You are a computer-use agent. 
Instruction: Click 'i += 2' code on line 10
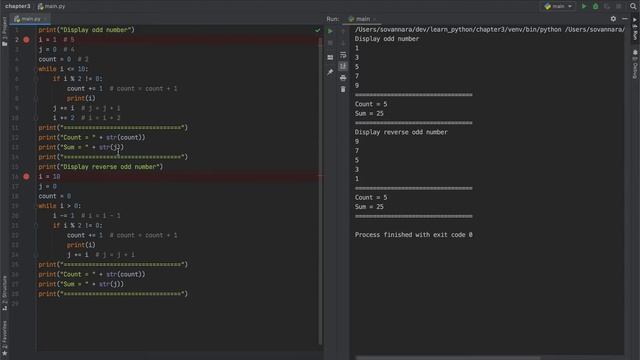click(x=64, y=118)
